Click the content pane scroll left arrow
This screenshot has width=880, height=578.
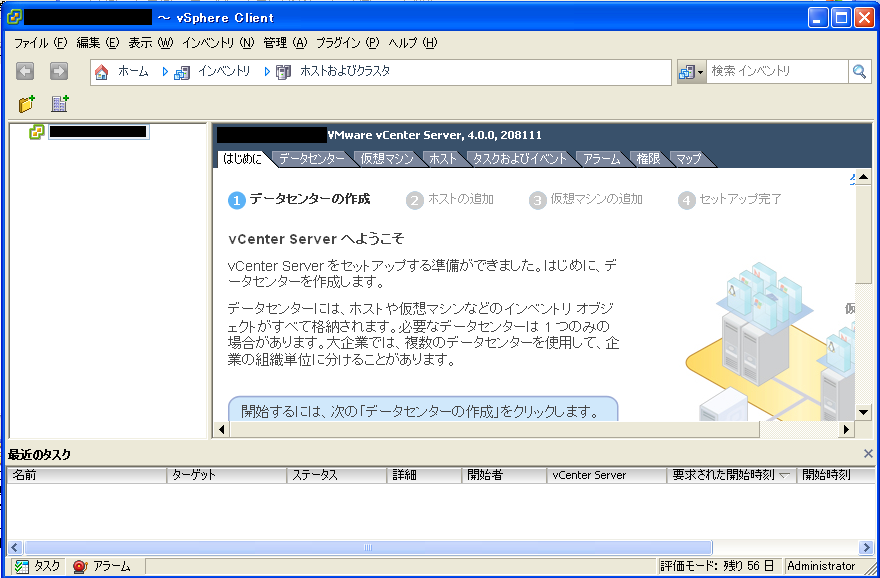(222, 429)
